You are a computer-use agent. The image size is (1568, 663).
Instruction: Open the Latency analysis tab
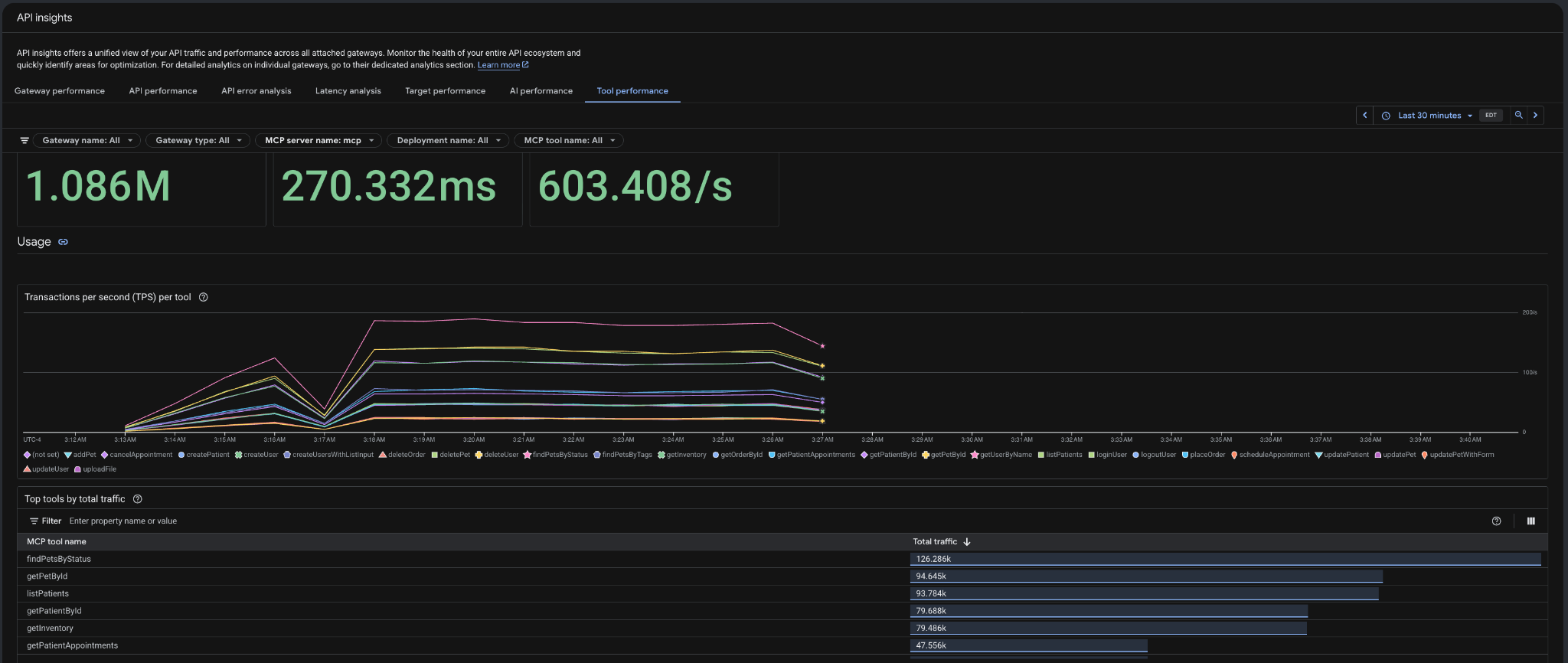348,91
